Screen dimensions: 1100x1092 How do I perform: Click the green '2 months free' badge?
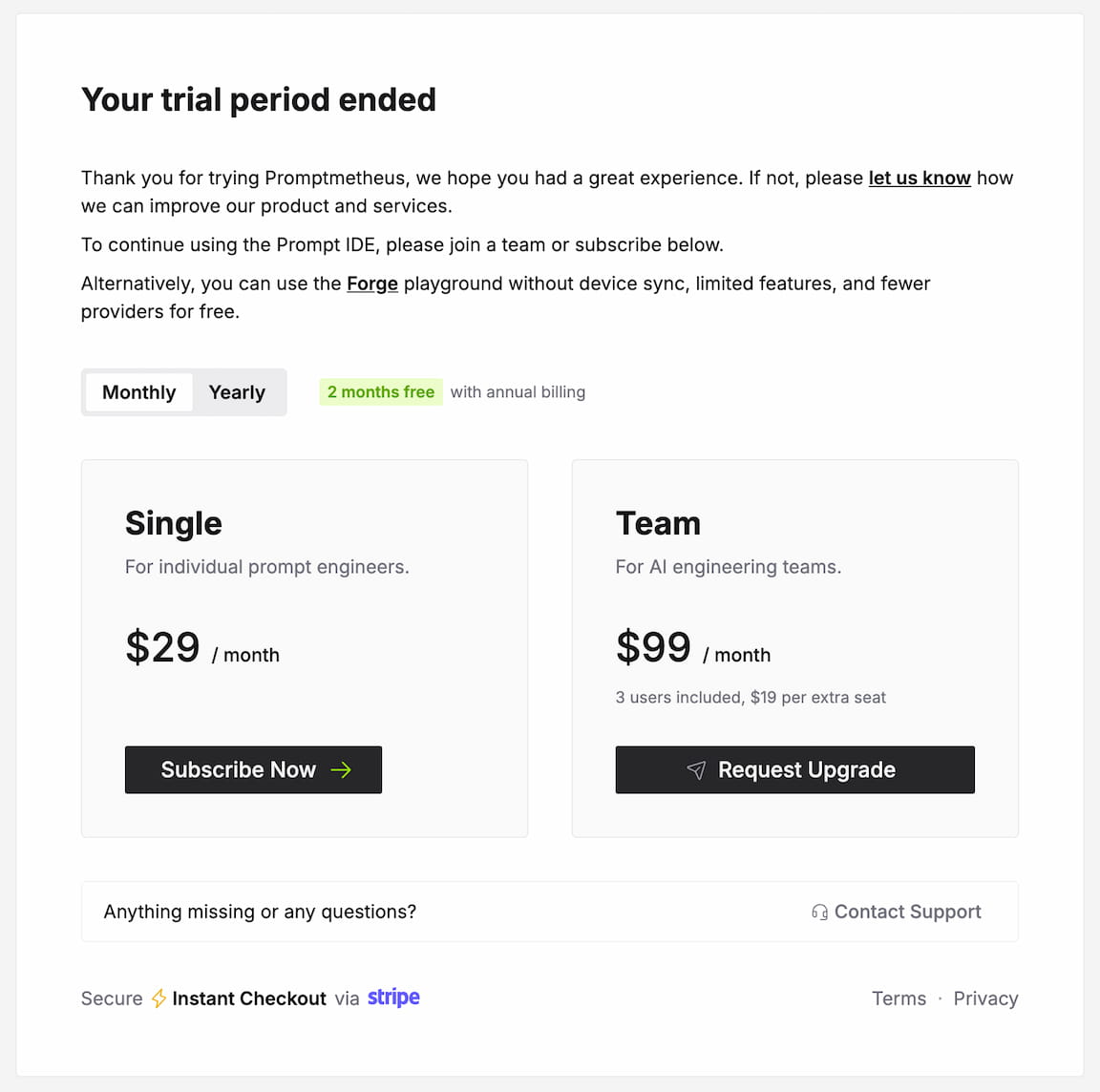[380, 391]
